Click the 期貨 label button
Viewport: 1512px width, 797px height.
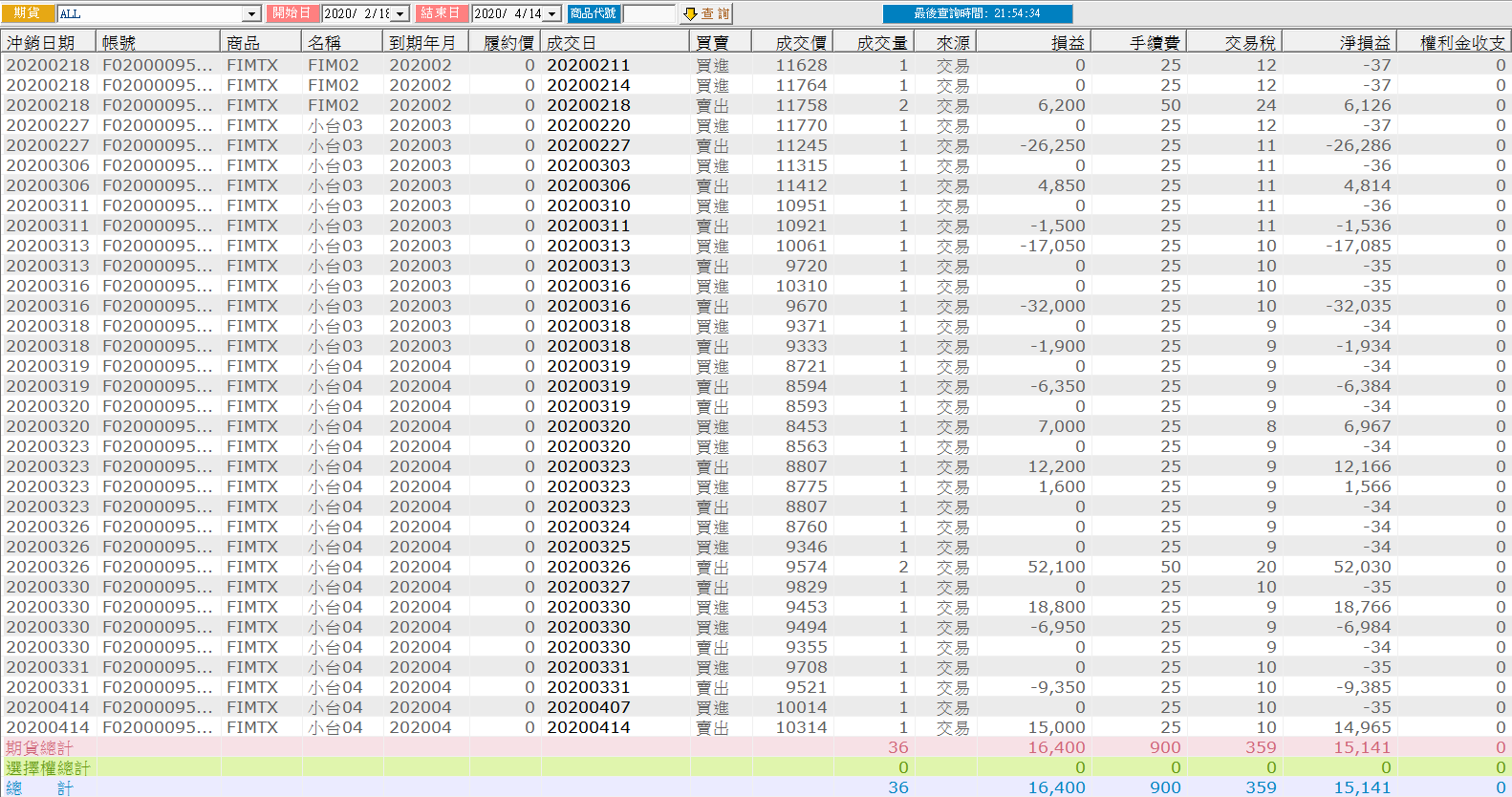tap(28, 13)
